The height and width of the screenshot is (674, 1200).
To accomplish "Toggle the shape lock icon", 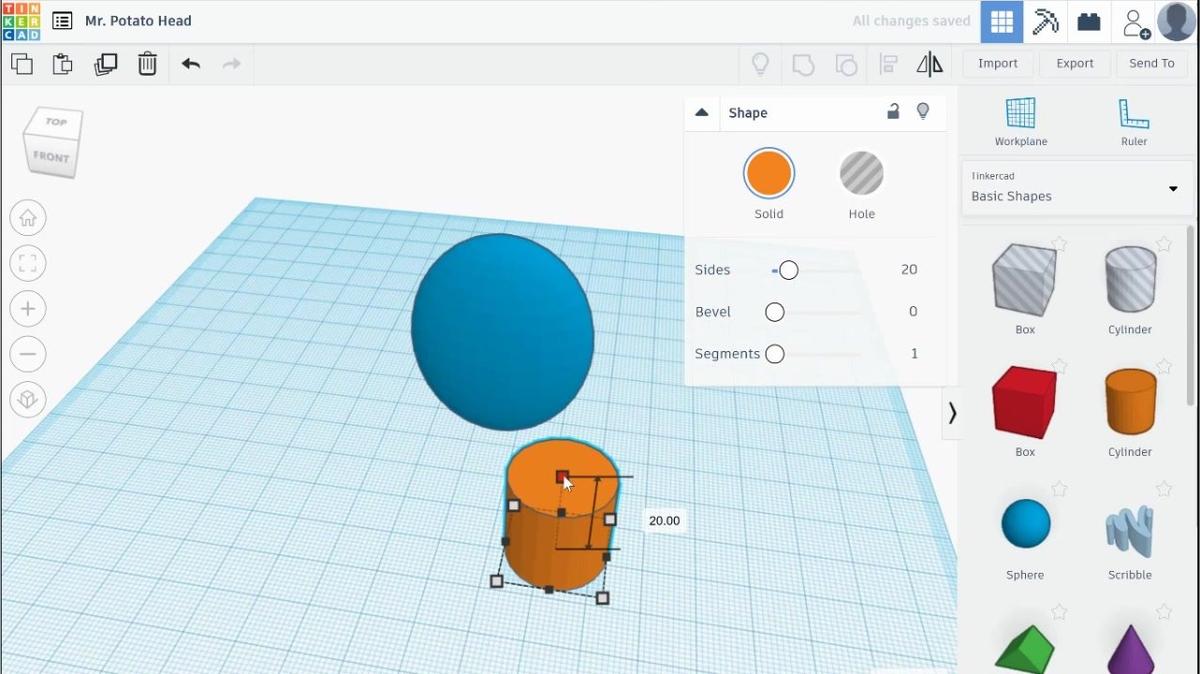I will (893, 111).
